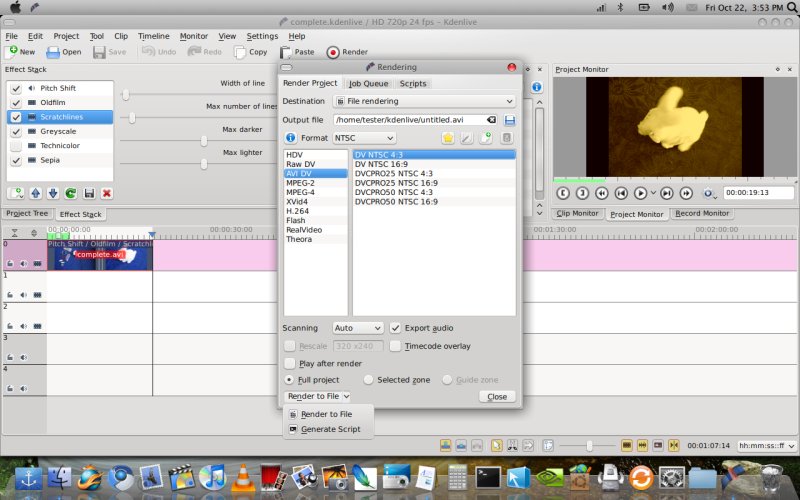Select H.264 in the format list
The image size is (800, 500).
[300, 211]
